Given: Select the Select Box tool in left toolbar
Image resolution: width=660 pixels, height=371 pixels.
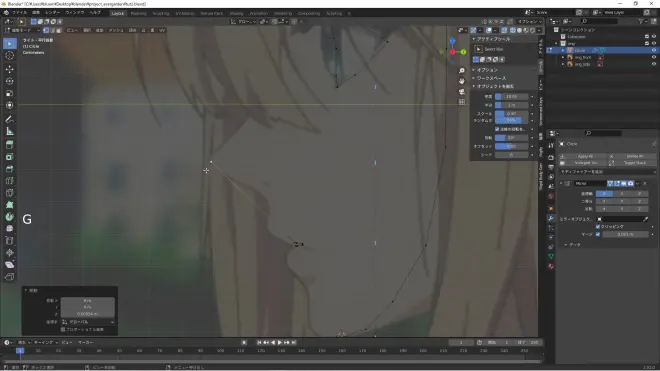Looking at the screenshot, I should coord(10,44).
